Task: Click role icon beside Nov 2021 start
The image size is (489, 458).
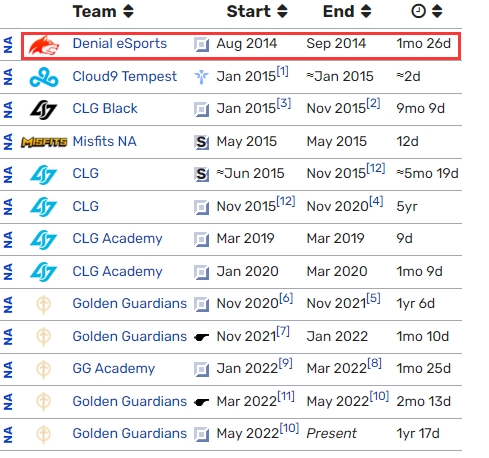Action: click(x=201, y=337)
